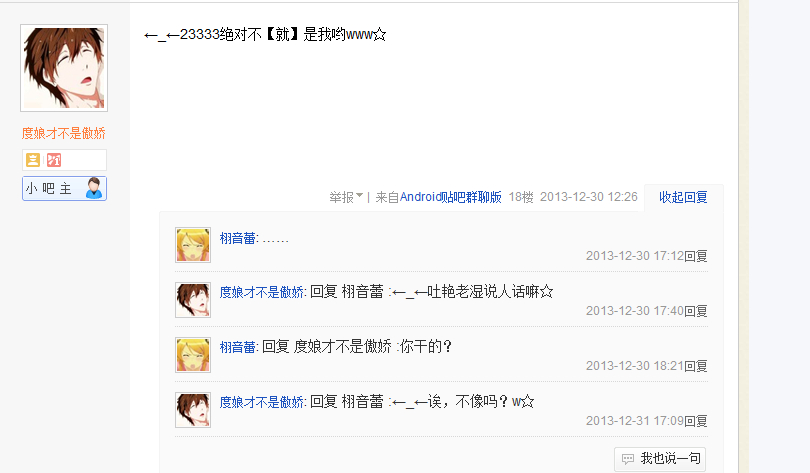Reply to the 17:12 comment
The height and width of the screenshot is (473, 810).
tap(696, 256)
